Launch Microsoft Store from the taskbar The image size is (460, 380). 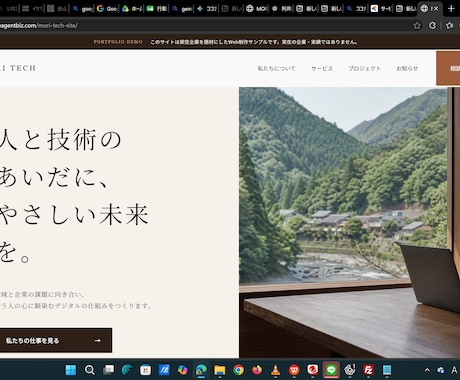[145, 370]
